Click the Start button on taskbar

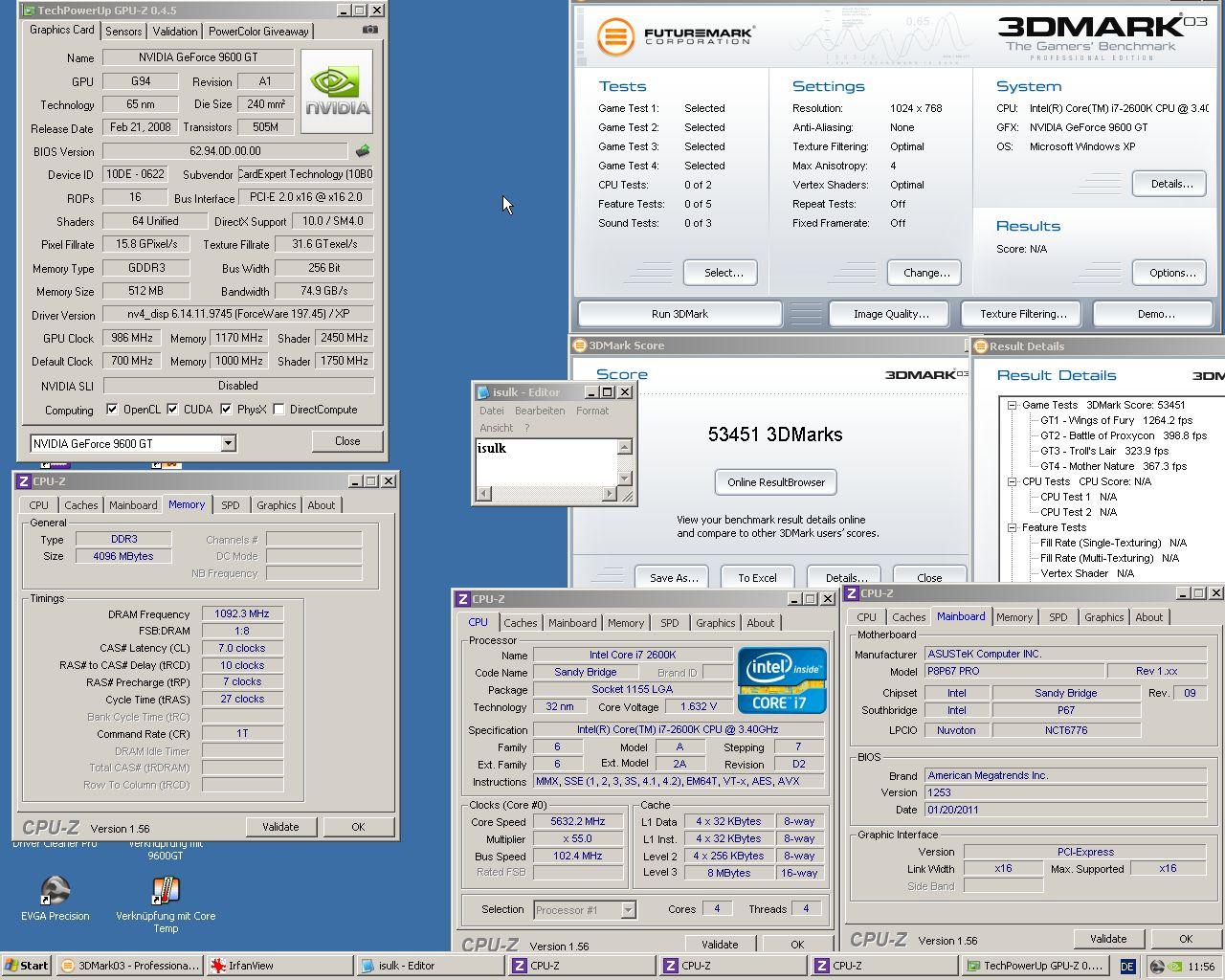click(27, 966)
